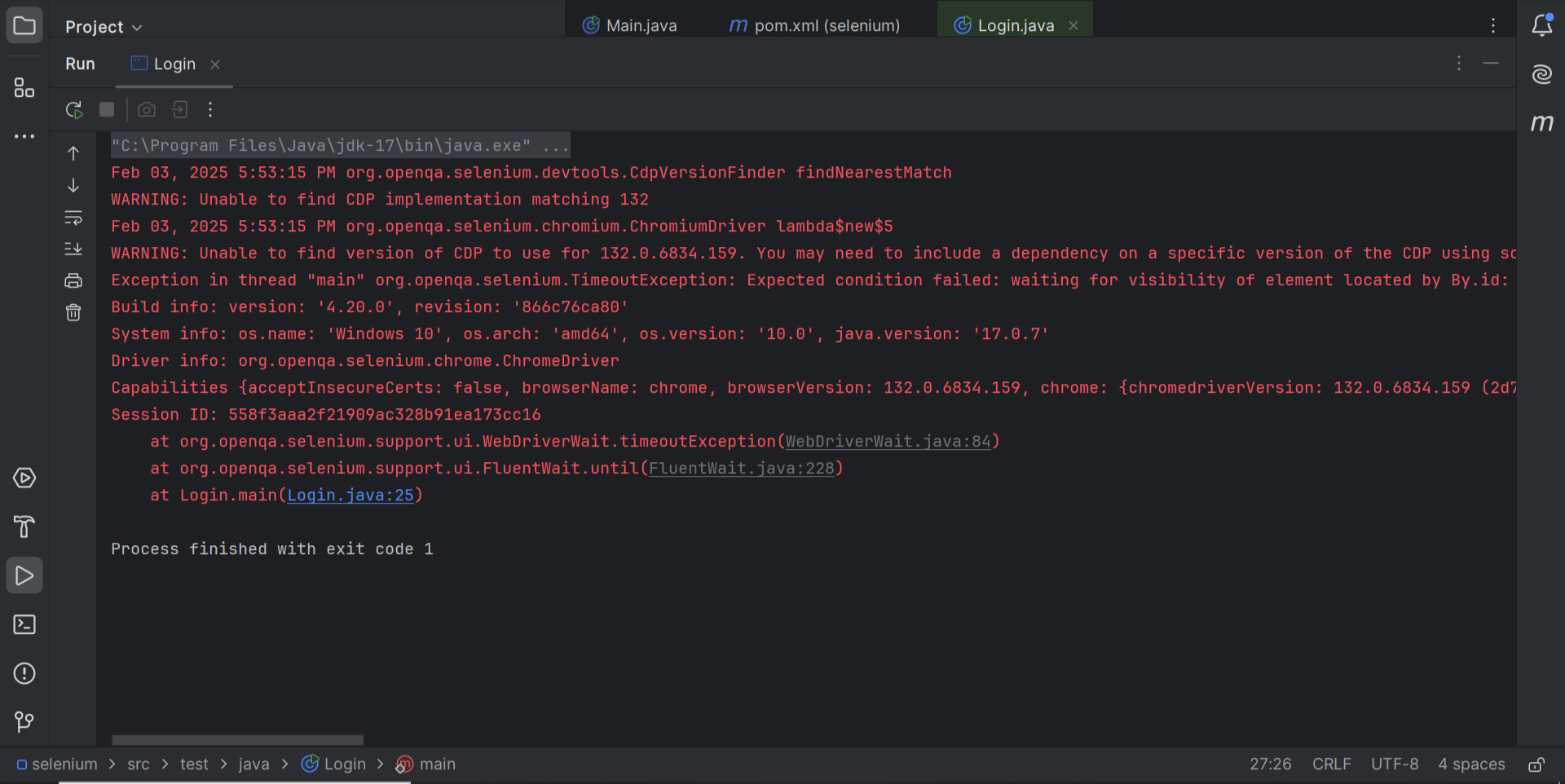Click the exit process icon in run toolbar

point(179,109)
